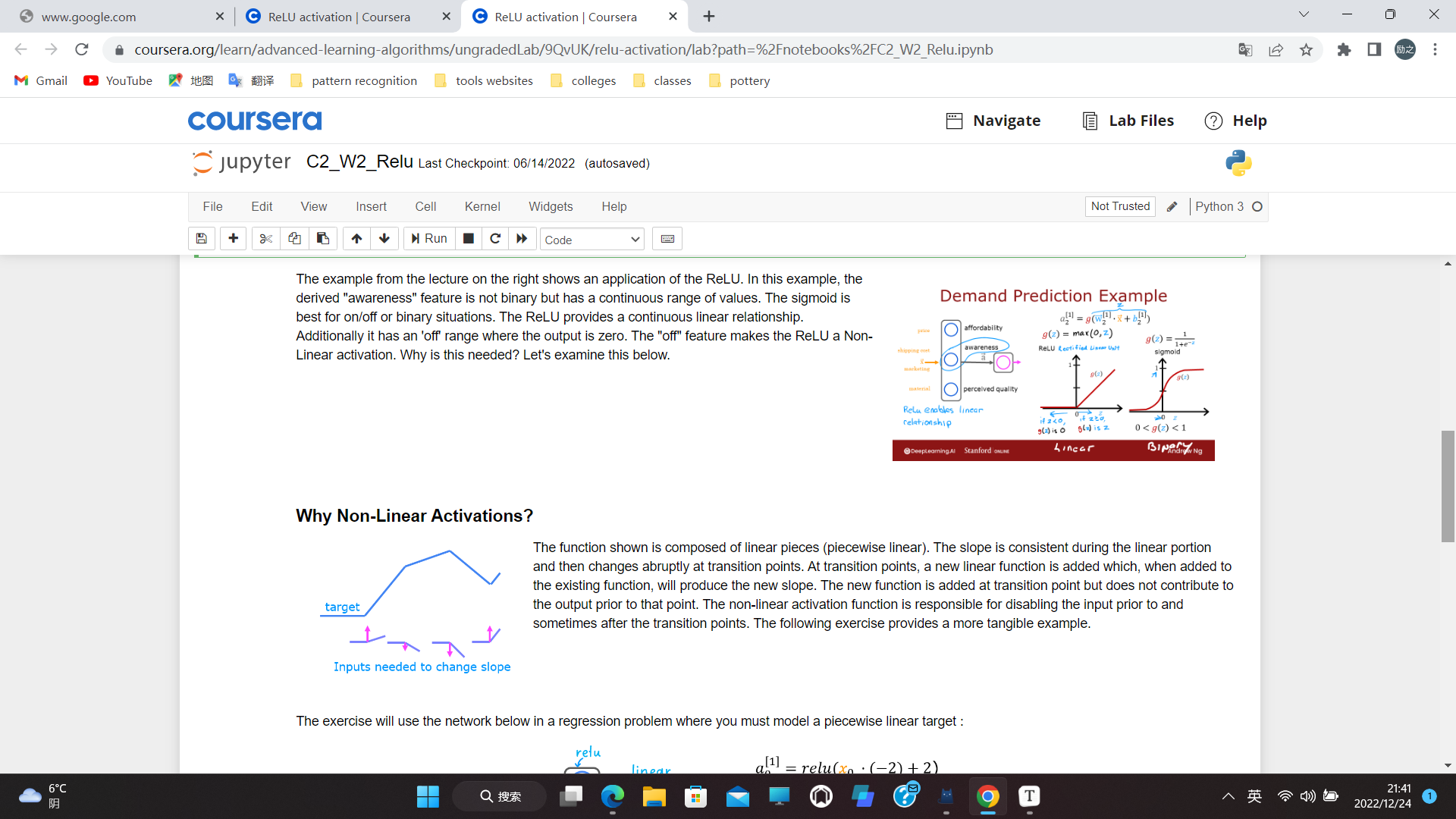Click the Run button
The width and height of the screenshot is (1456, 819).
429,239
